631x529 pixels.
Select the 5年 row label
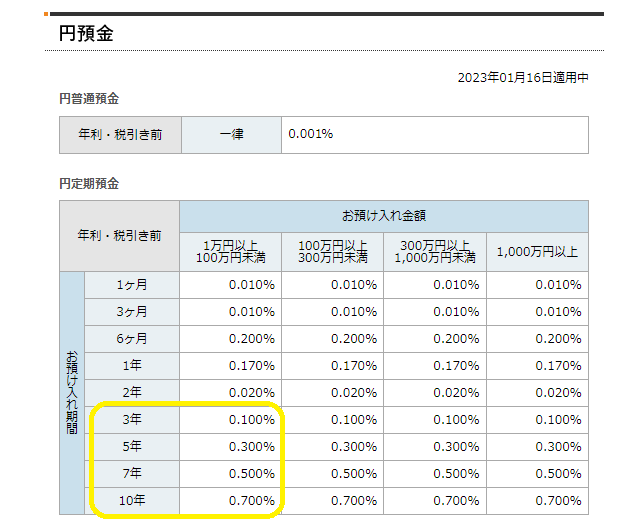pos(132,447)
